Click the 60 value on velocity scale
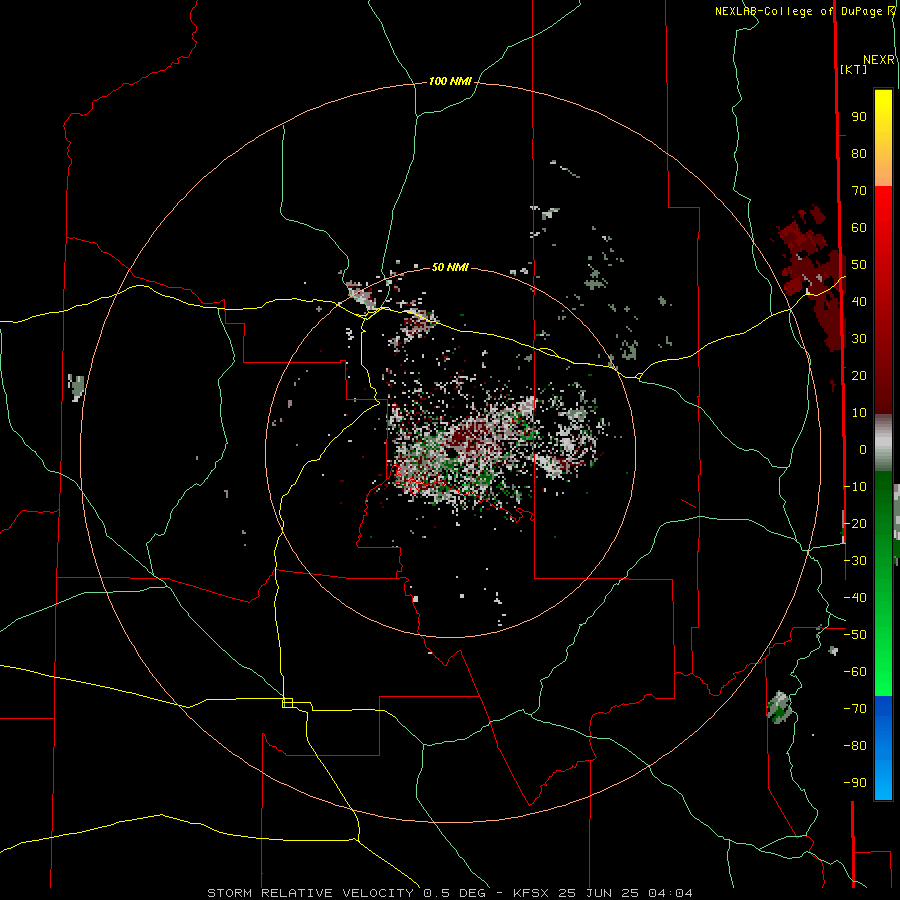 [859, 228]
